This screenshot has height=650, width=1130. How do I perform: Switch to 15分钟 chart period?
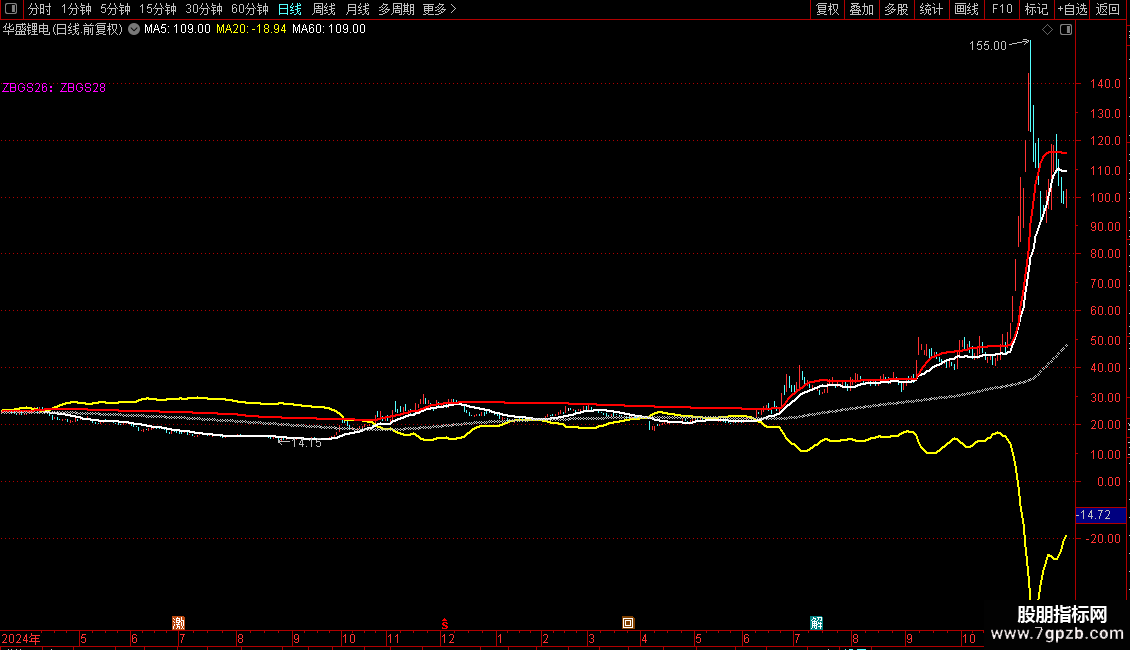pos(158,9)
